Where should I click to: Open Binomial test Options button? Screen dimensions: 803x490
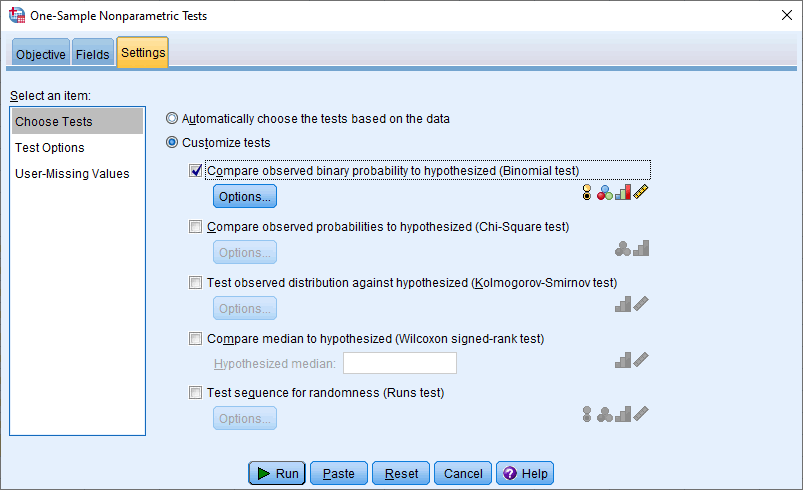point(245,197)
